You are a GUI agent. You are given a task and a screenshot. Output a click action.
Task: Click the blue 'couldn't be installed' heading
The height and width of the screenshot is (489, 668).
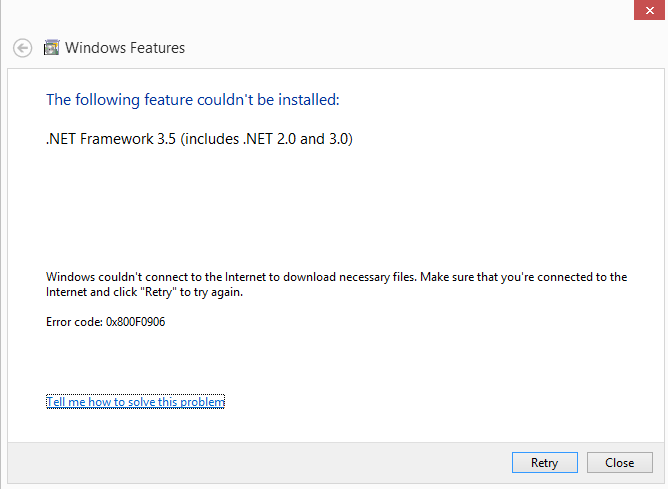193,99
